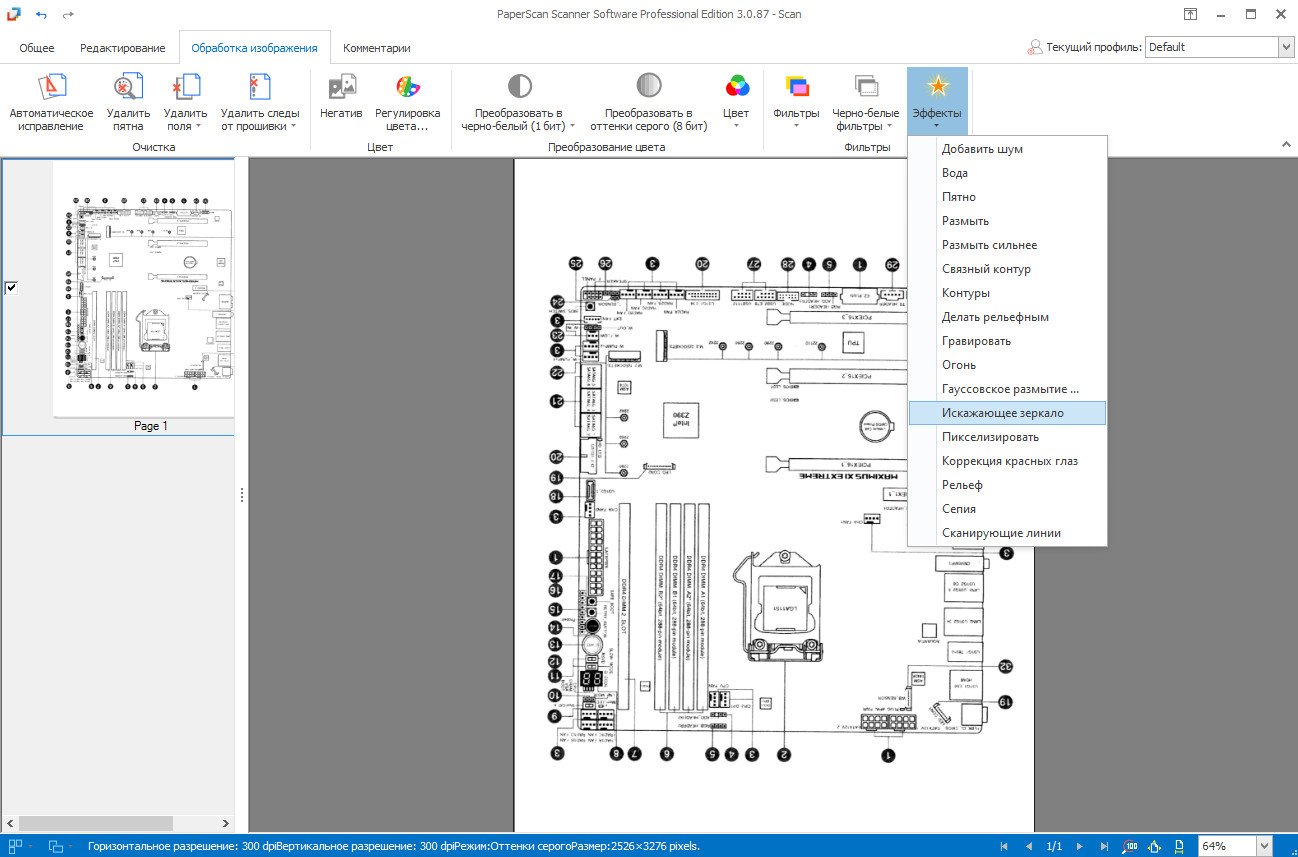Image resolution: width=1298 pixels, height=857 pixels.
Task: Click the Автоматическое исправление icon
Action: point(51,88)
